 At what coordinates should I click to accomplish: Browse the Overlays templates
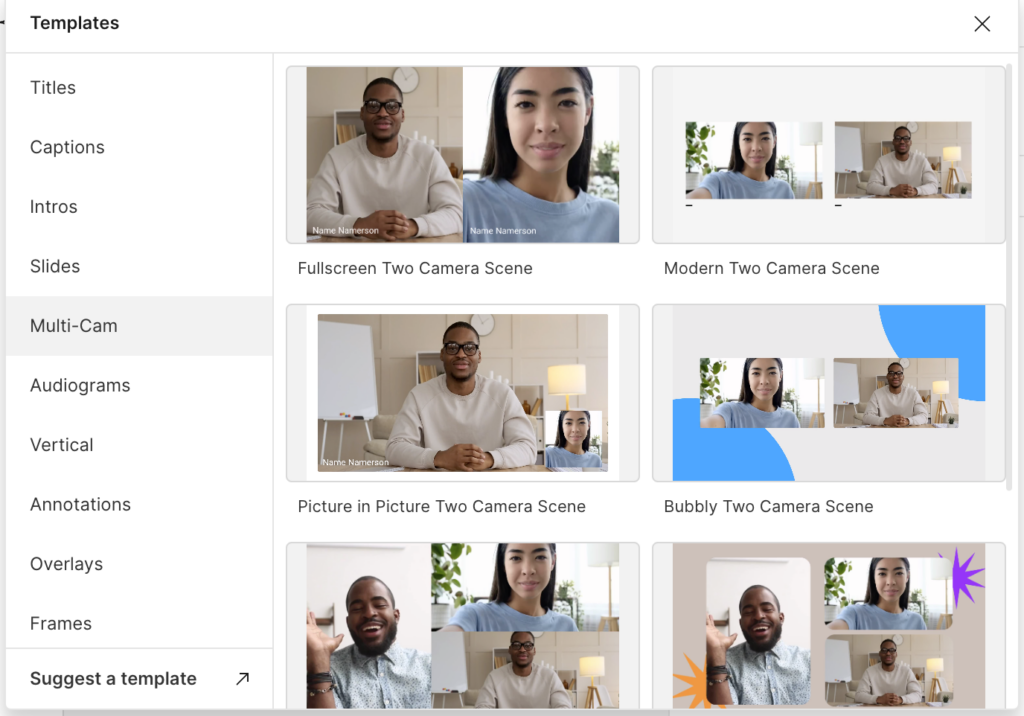pos(66,563)
